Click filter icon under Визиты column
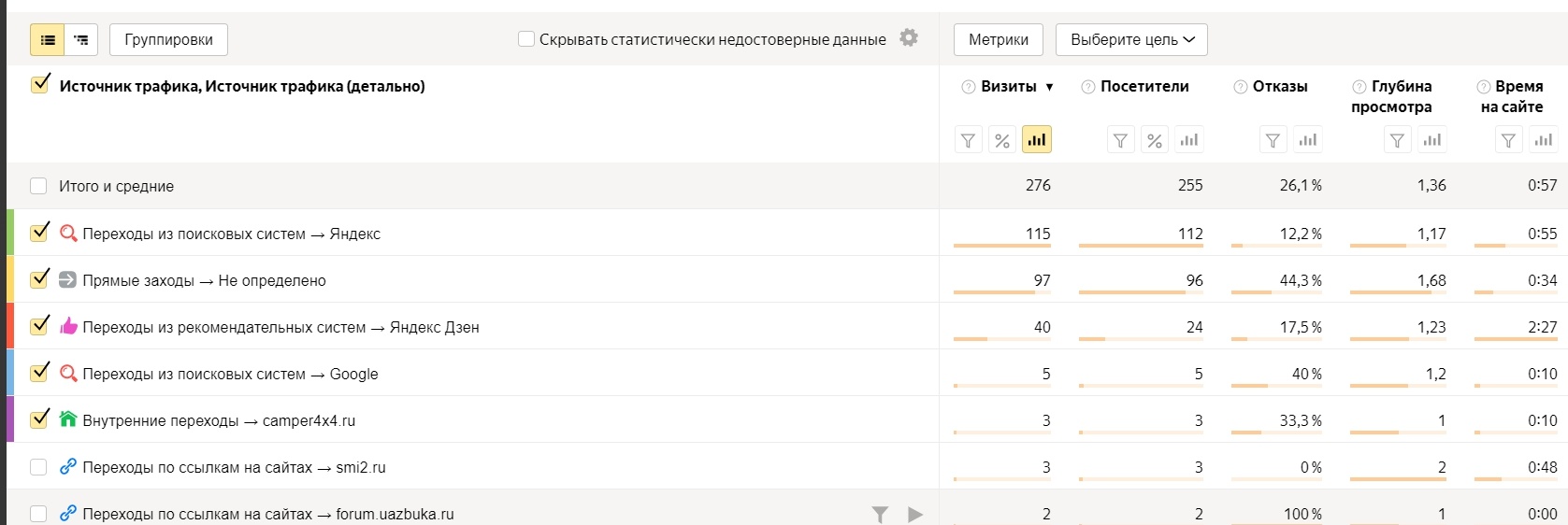 (968, 140)
